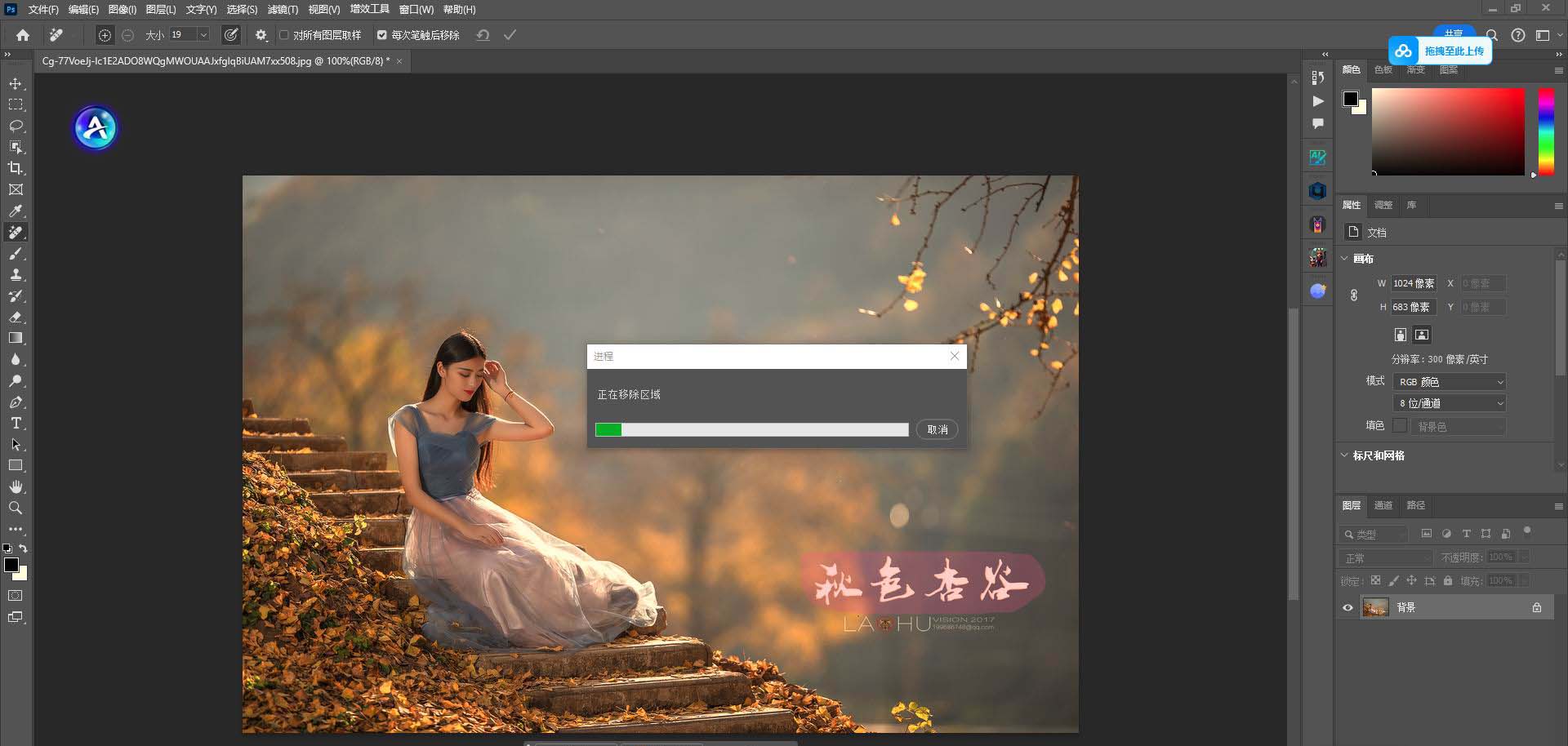Toggle pressure for size button
This screenshot has width=1568, height=746.
pyautogui.click(x=231, y=35)
